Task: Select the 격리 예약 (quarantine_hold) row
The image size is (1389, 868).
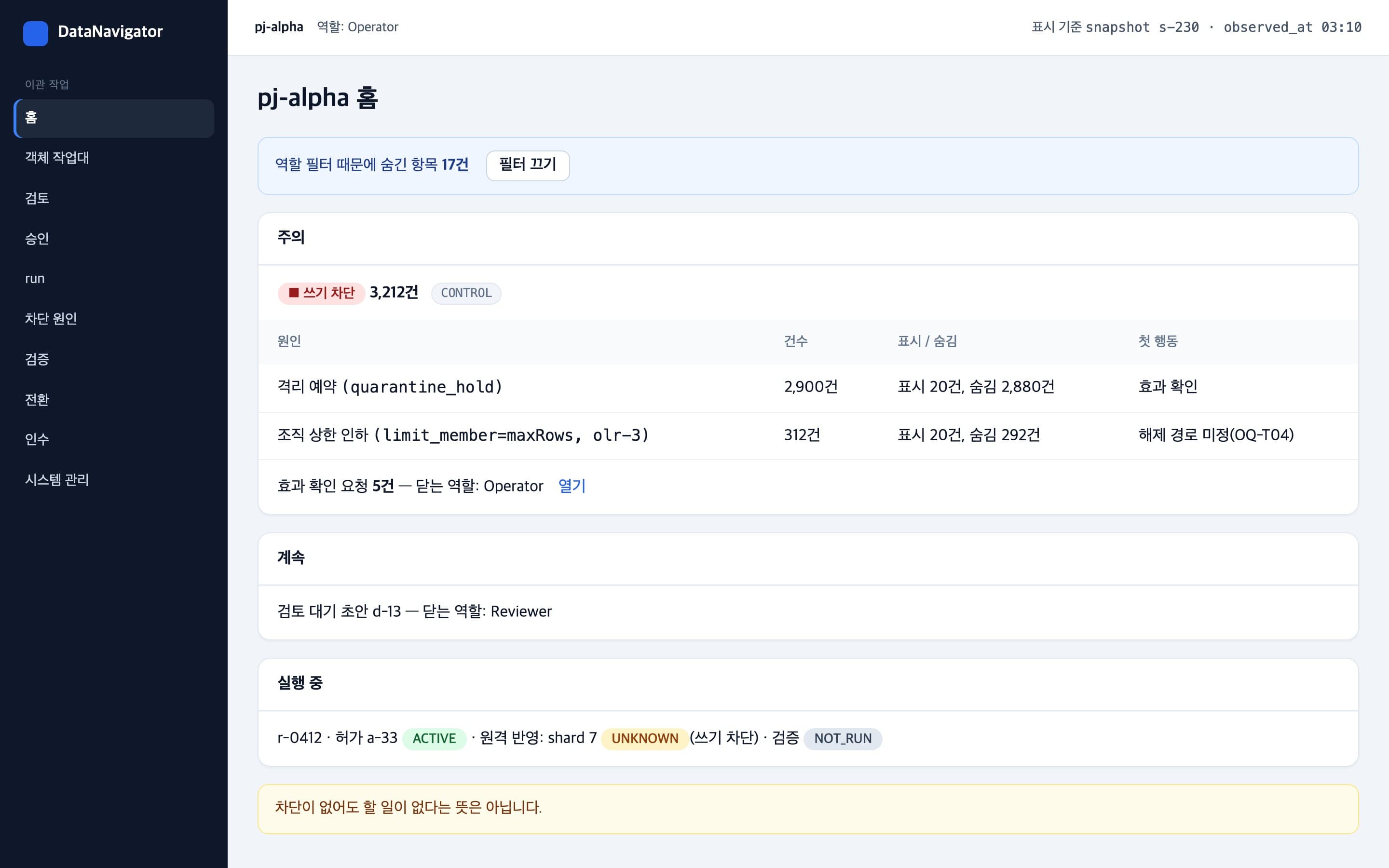Action: tap(808, 388)
